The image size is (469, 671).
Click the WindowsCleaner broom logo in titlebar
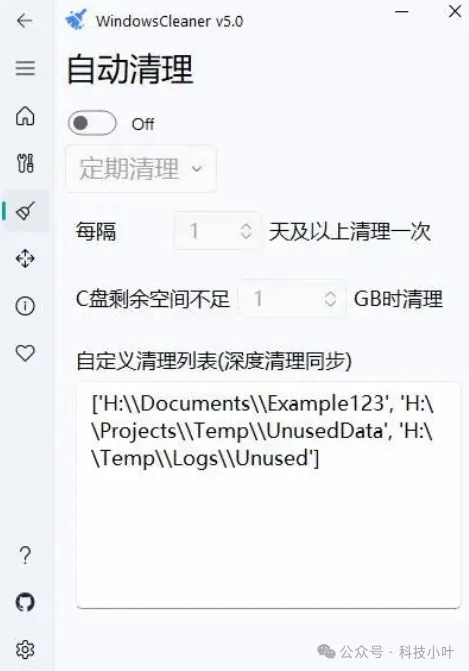coord(76,20)
